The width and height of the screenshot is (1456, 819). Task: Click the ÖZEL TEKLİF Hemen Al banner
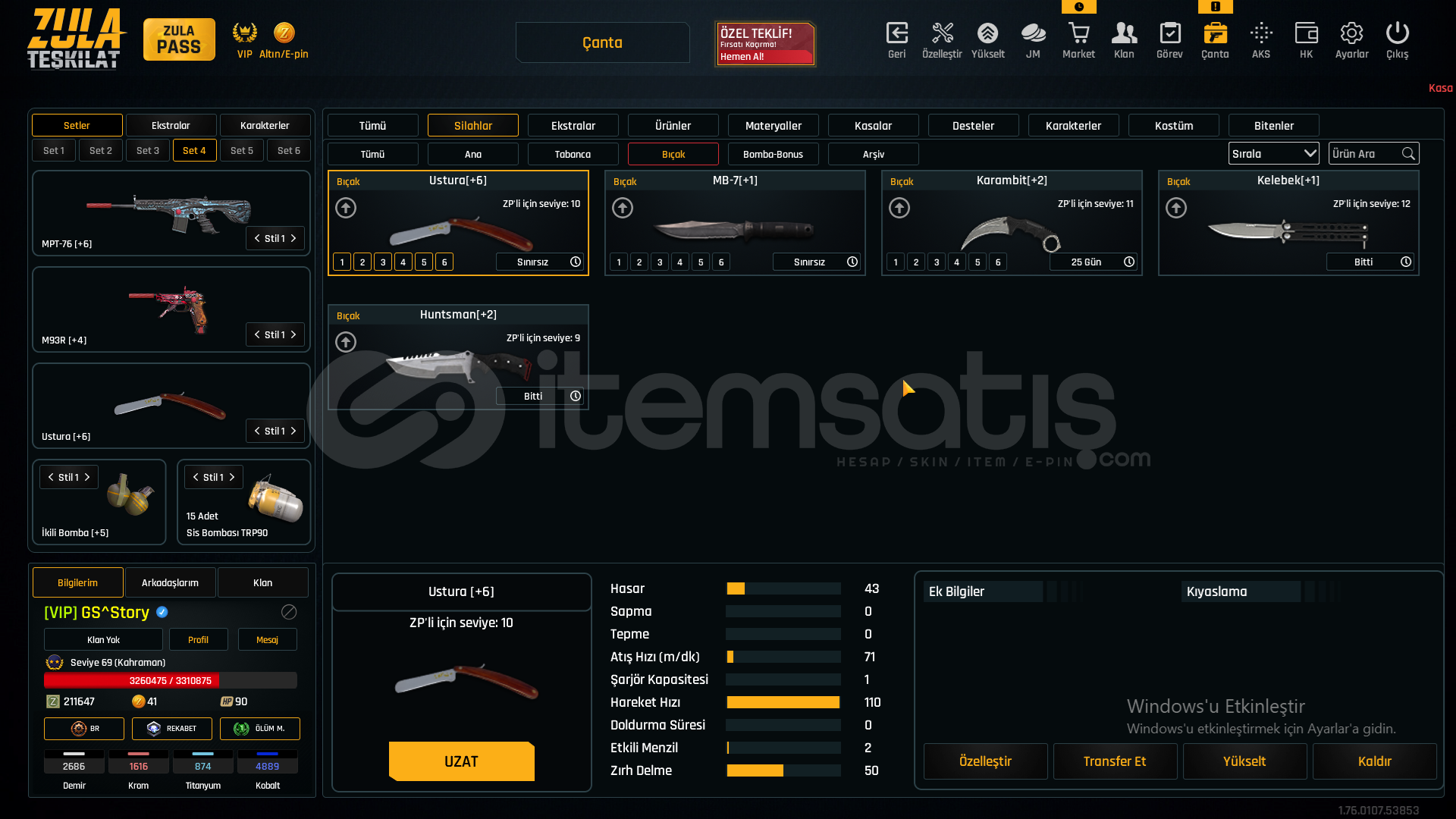tap(765, 43)
